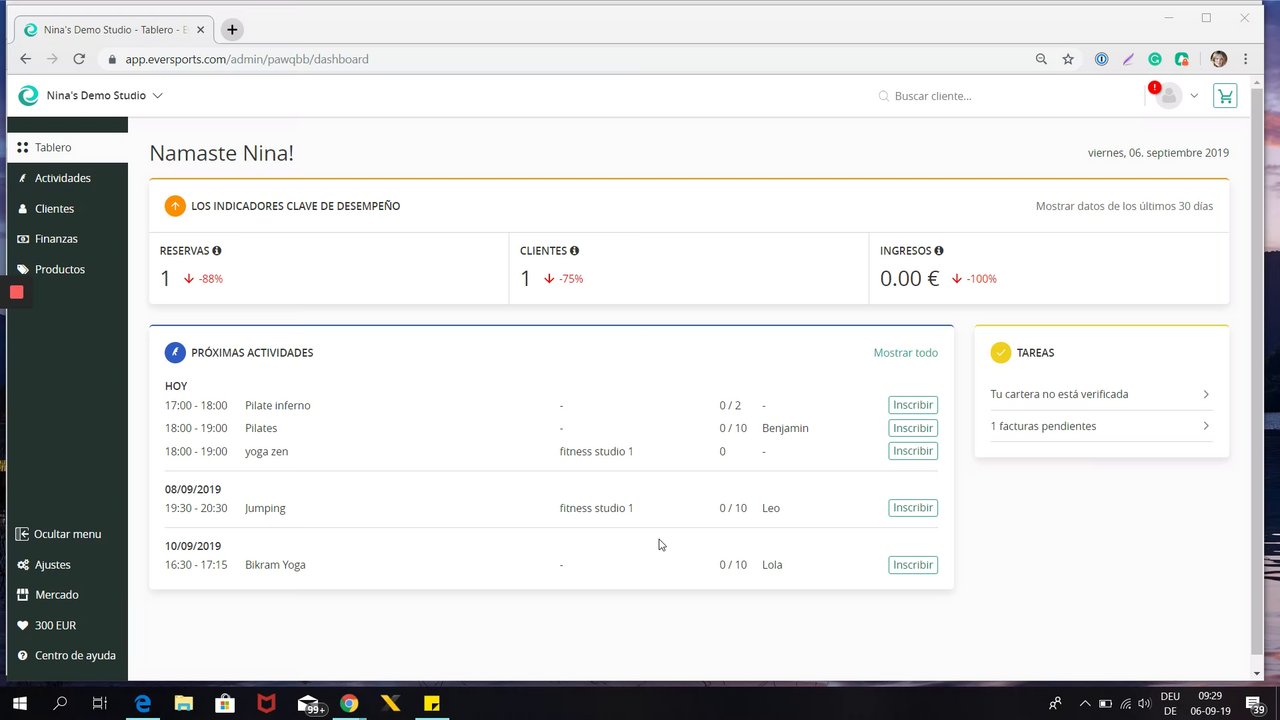Open the Sticky Notes taskbar icon
The height and width of the screenshot is (720, 1280).
click(x=432, y=703)
